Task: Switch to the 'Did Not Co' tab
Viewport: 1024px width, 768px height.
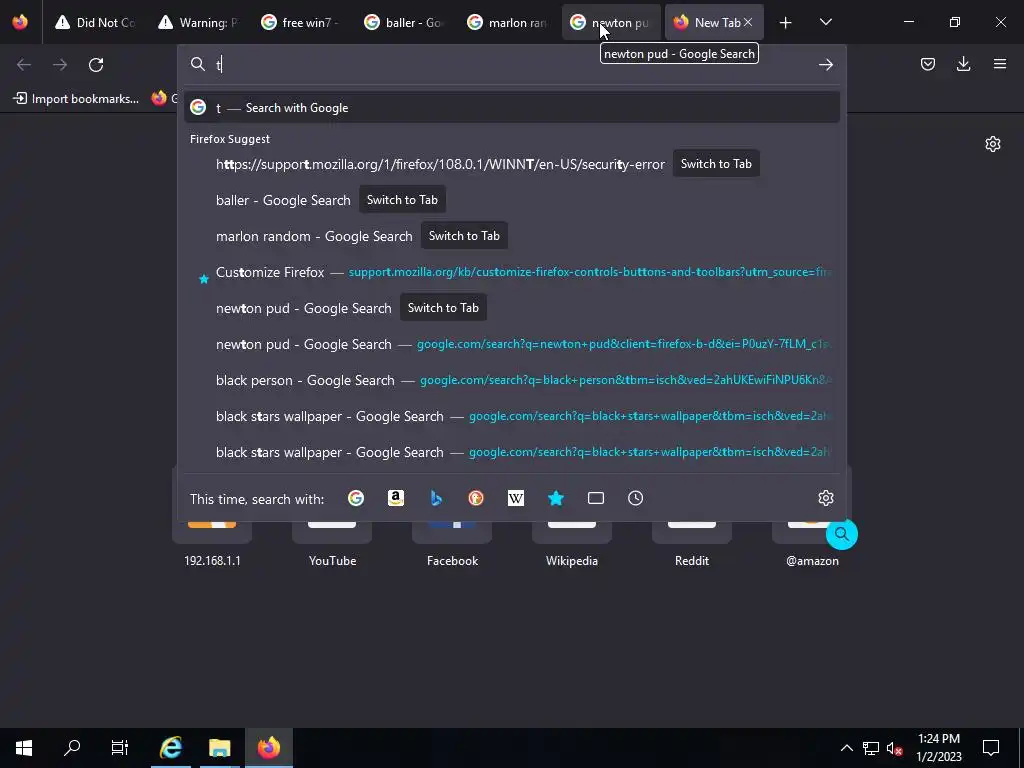Action: click(x=95, y=23)
